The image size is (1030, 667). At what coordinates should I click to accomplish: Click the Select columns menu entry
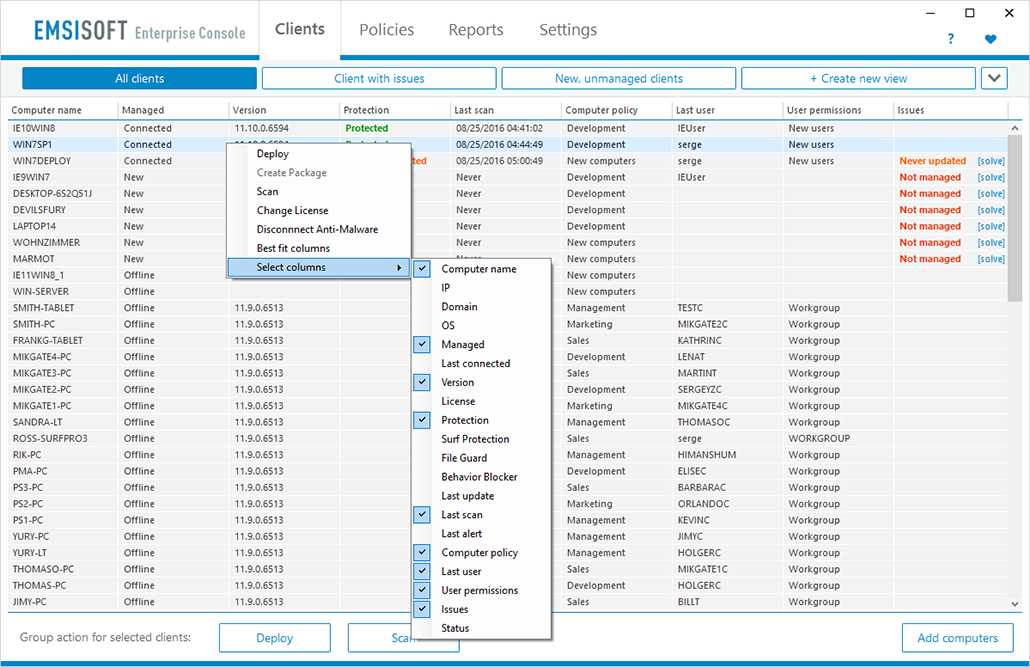(x=319, y=267)
